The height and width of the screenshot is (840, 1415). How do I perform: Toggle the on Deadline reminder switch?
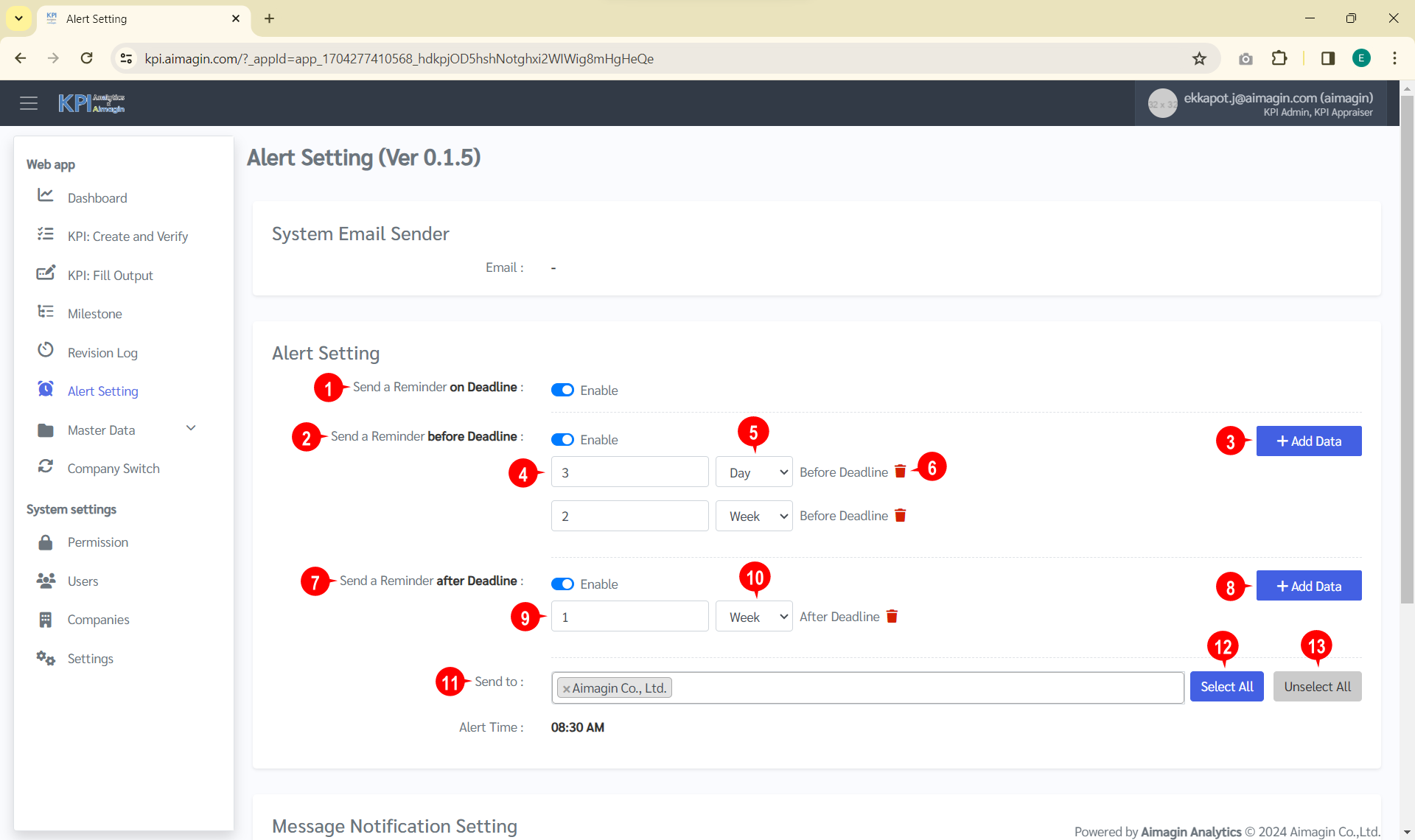[562, 390]
